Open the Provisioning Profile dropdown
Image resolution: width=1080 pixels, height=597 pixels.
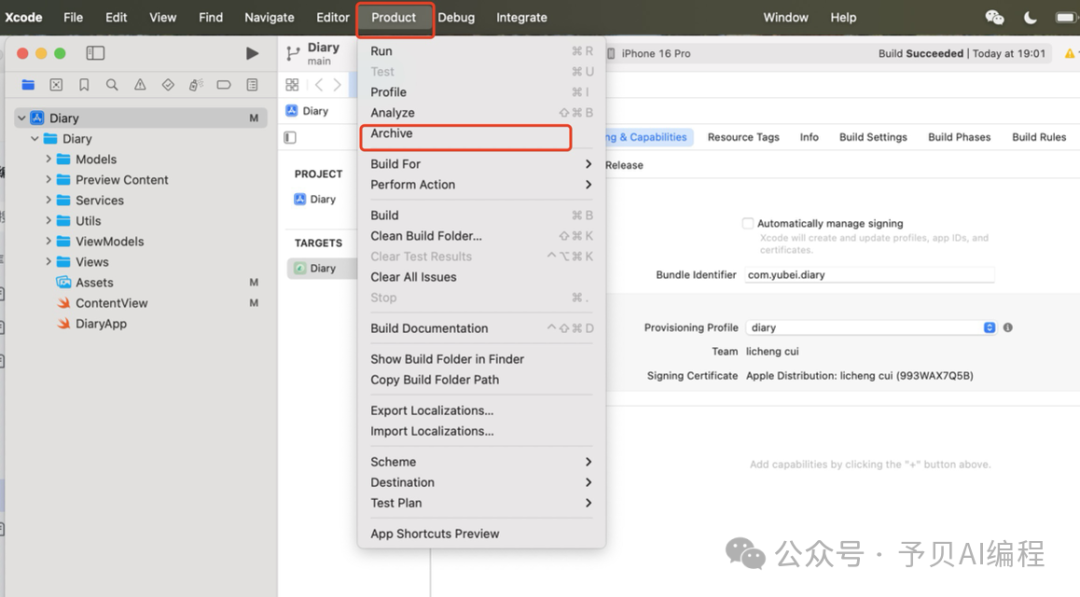(989, 327)
